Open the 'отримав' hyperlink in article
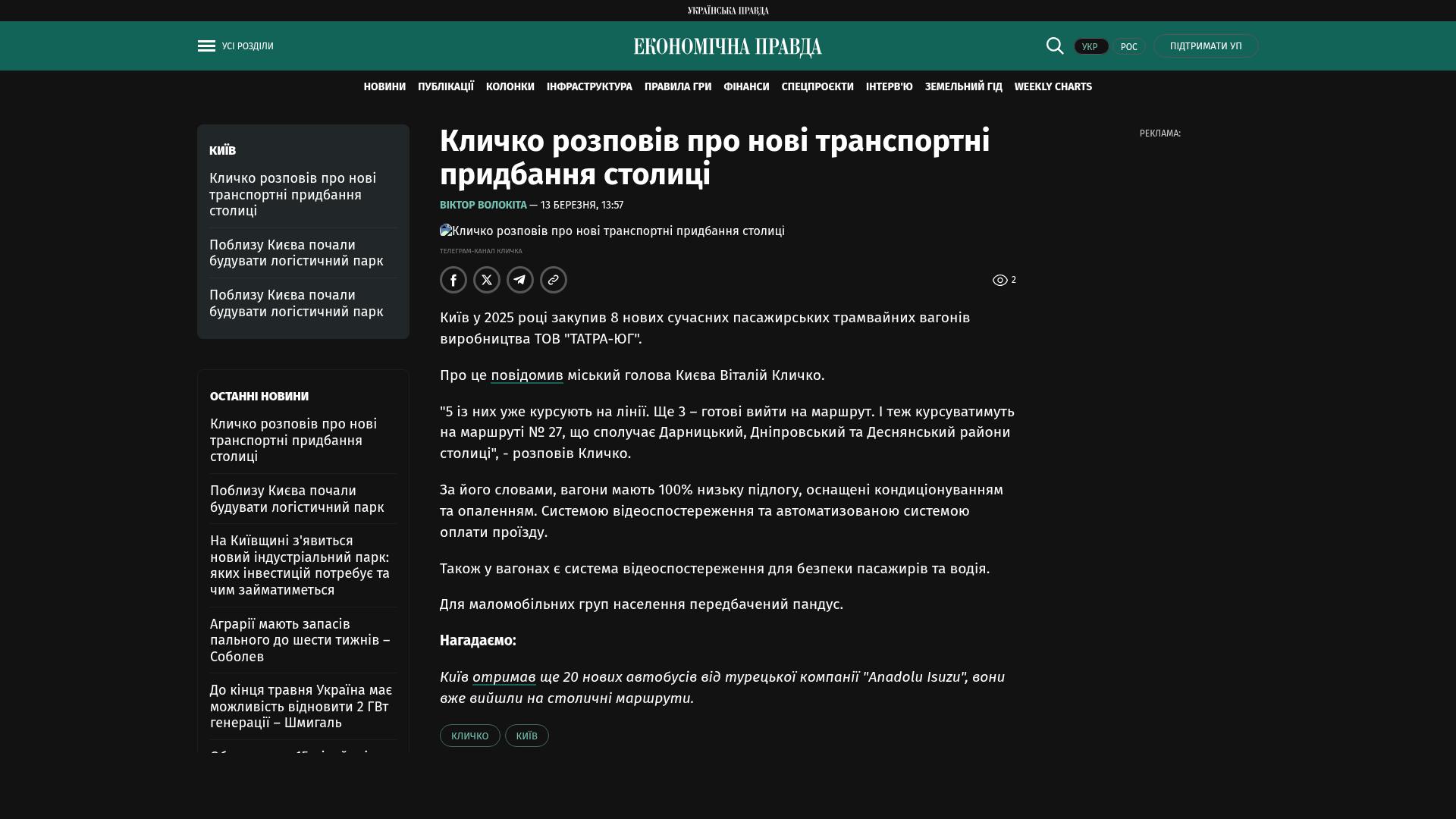This screenshot has height=819, width=1456. pos(504,677)
